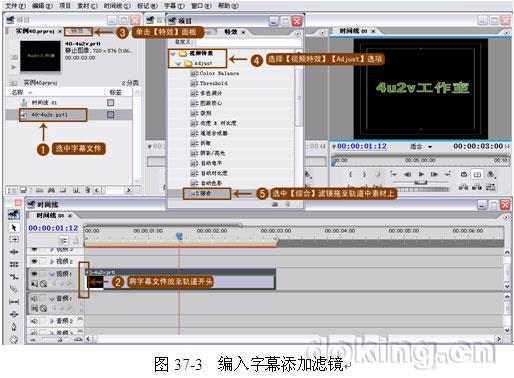This screenshot has width=514, height=378.
Task: Switch to 特效 tab in project panel
Action: coord(78,32)
